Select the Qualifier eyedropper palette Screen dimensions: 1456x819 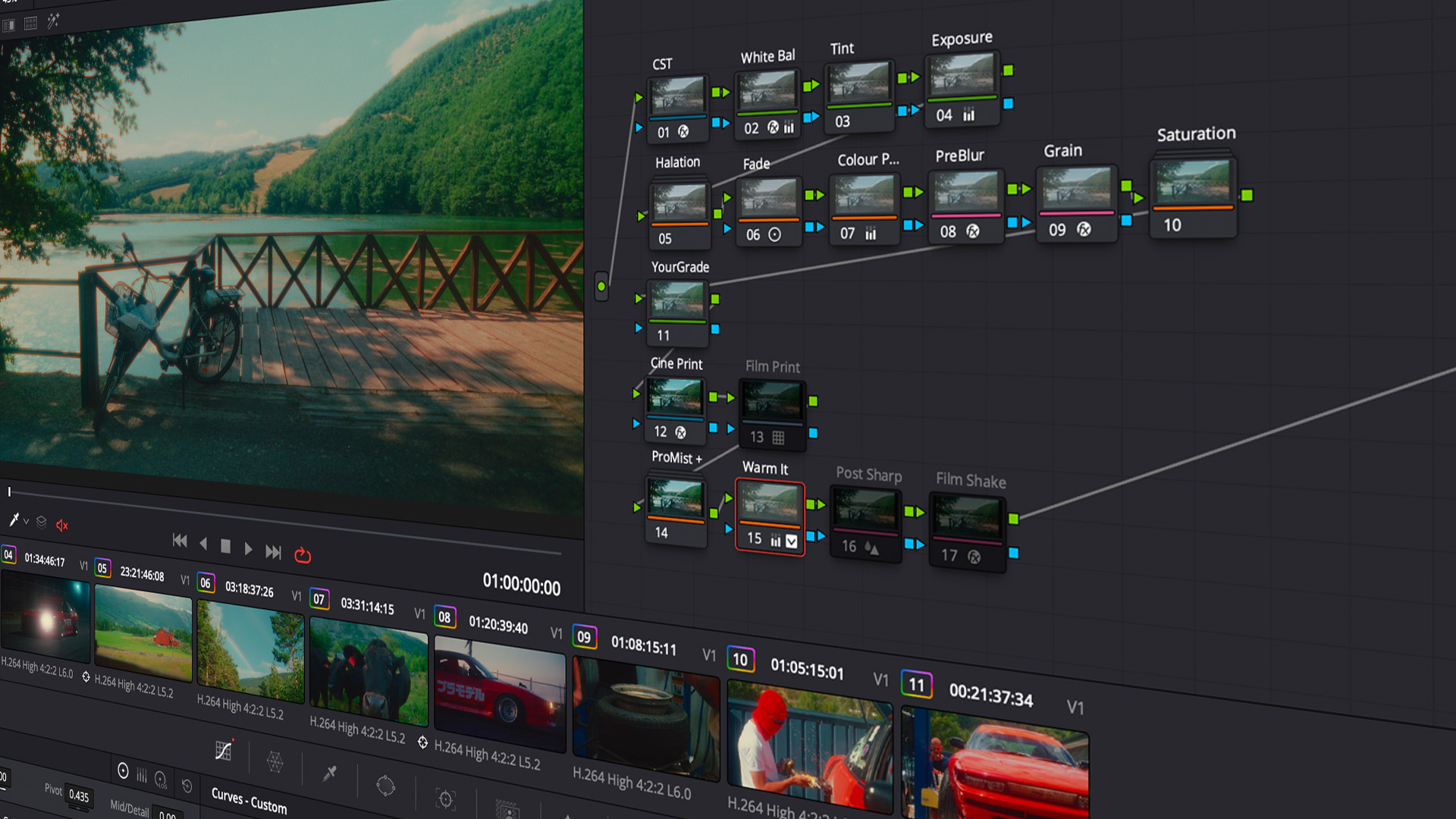[329, 773]
